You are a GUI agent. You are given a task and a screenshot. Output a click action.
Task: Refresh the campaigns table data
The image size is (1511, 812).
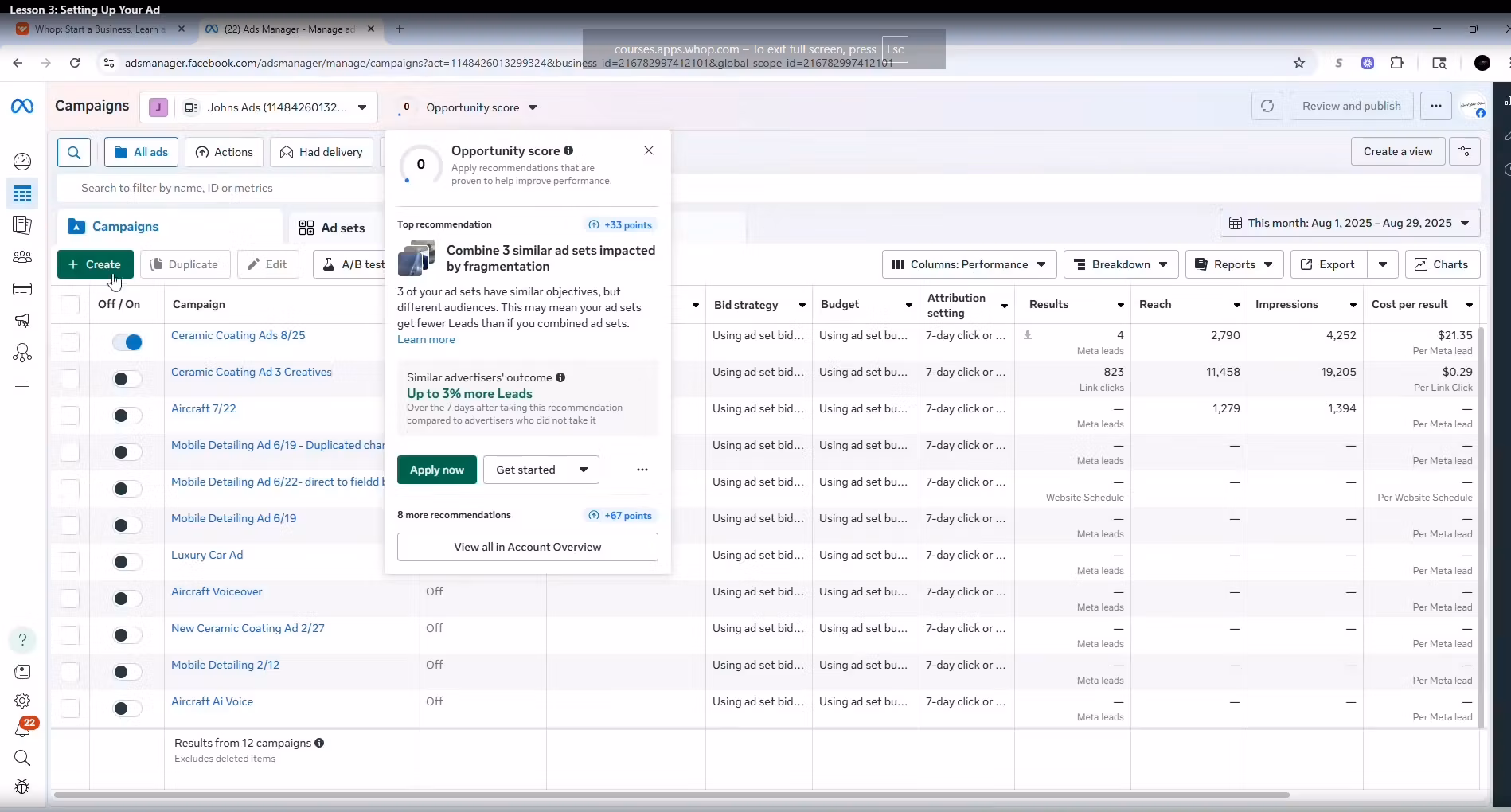coord(1267,106)
